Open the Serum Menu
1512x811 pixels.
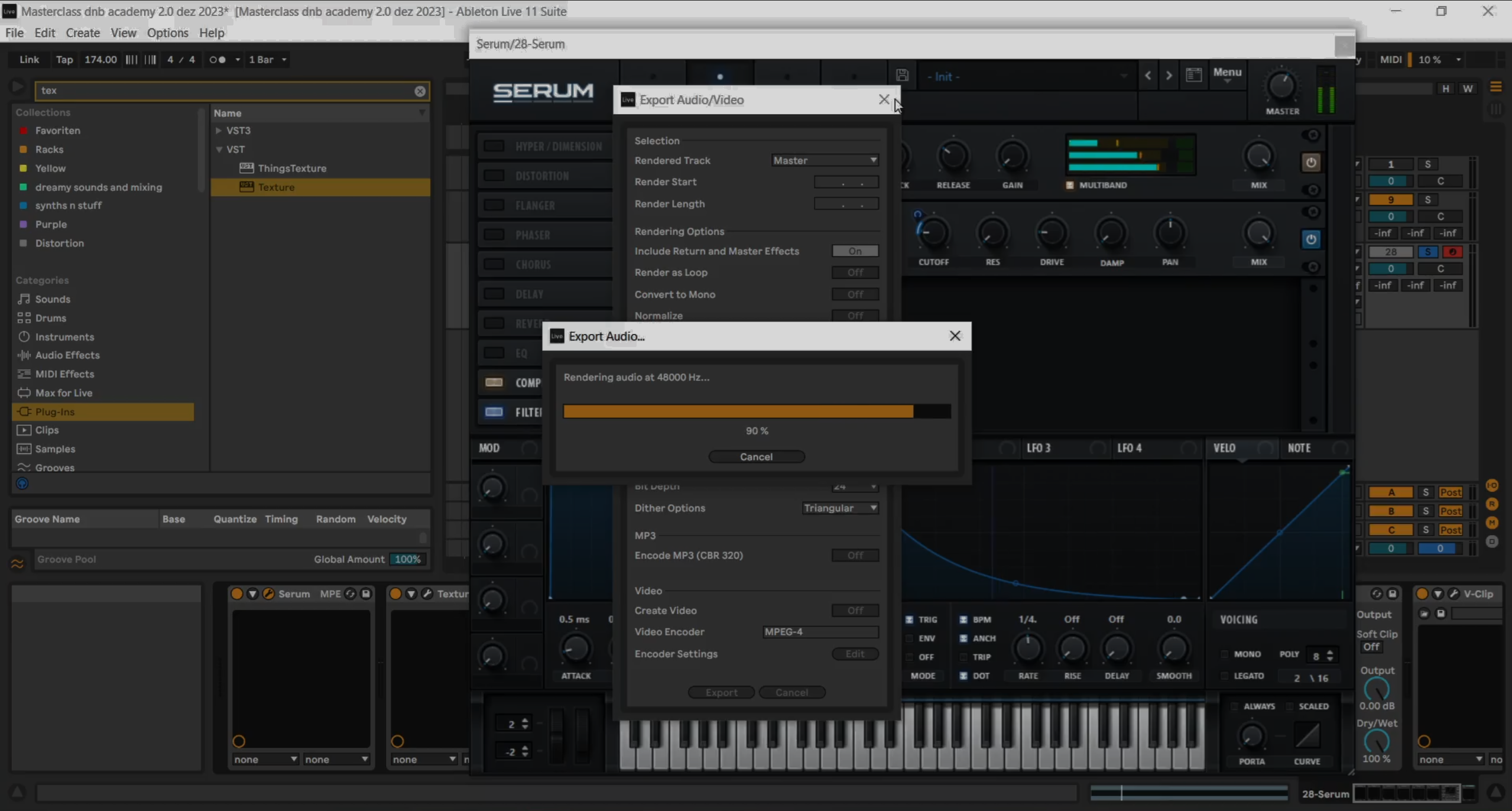point(1227,73)
